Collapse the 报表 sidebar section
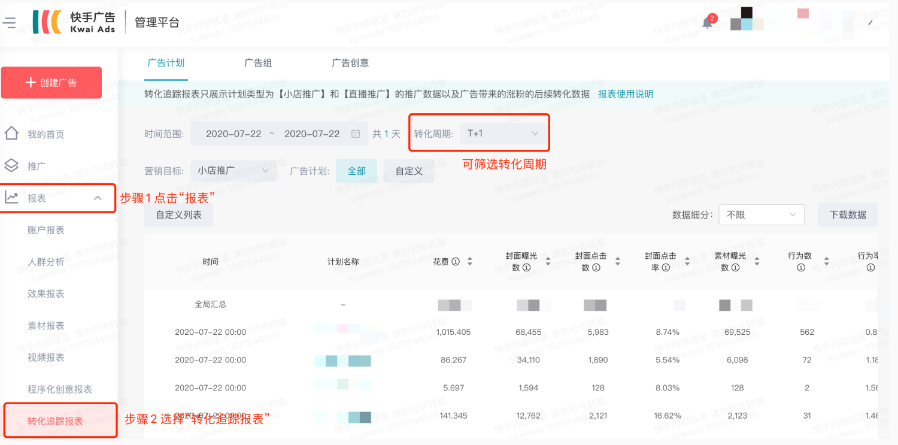This screenshot has width=898, height=445. (97, 198)
